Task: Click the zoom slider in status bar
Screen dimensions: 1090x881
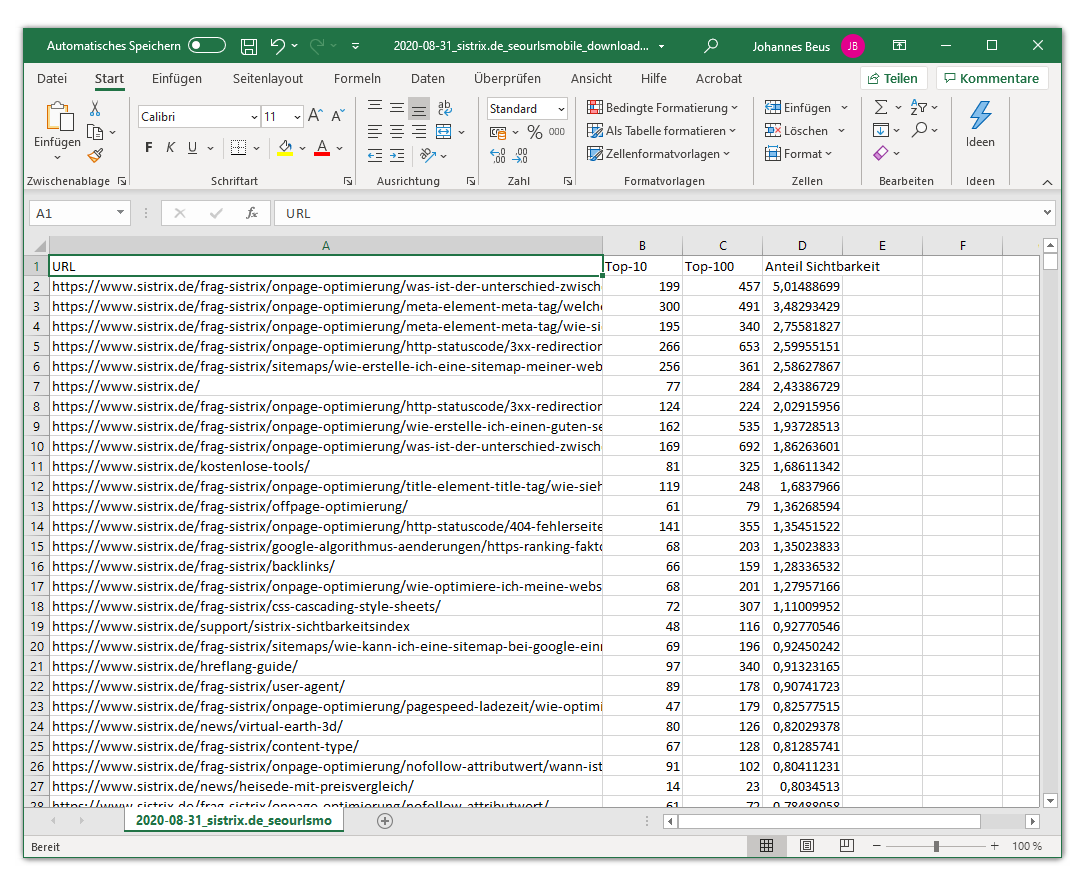Action: pos(936,846)
